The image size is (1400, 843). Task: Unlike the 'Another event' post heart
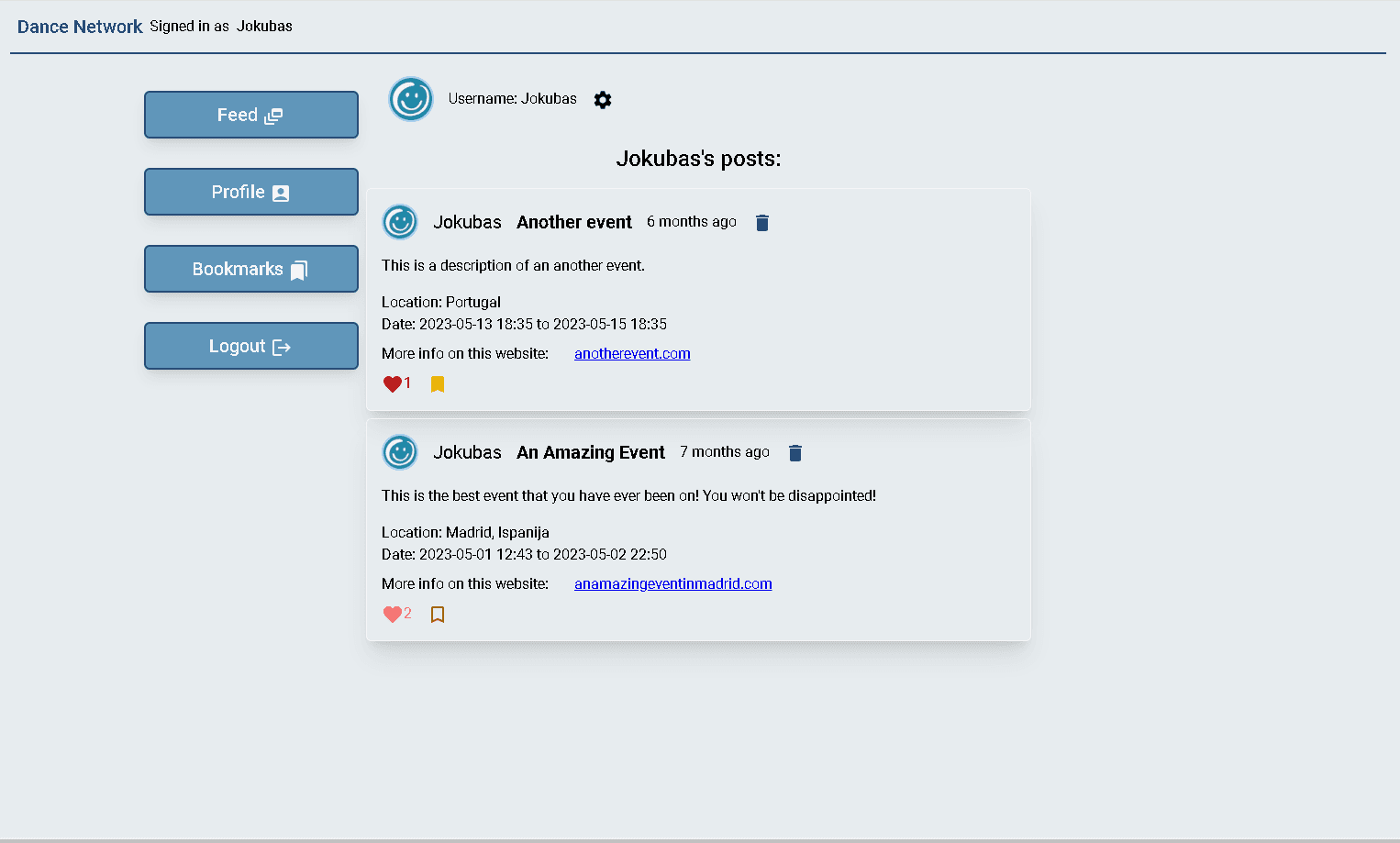(x=392, y=384)
